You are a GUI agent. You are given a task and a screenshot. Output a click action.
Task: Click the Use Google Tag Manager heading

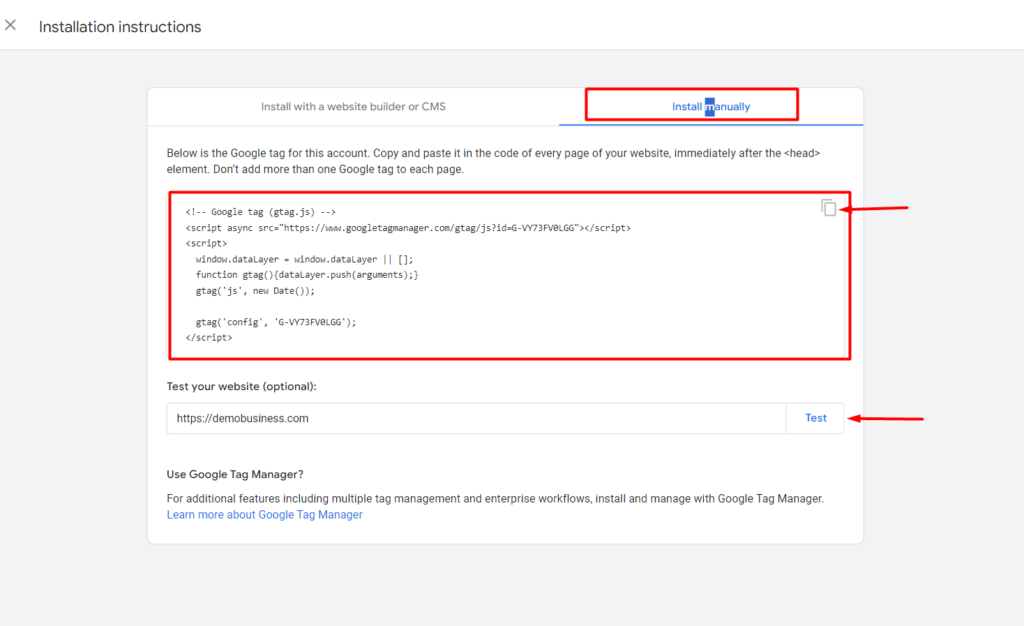(234, 474)
